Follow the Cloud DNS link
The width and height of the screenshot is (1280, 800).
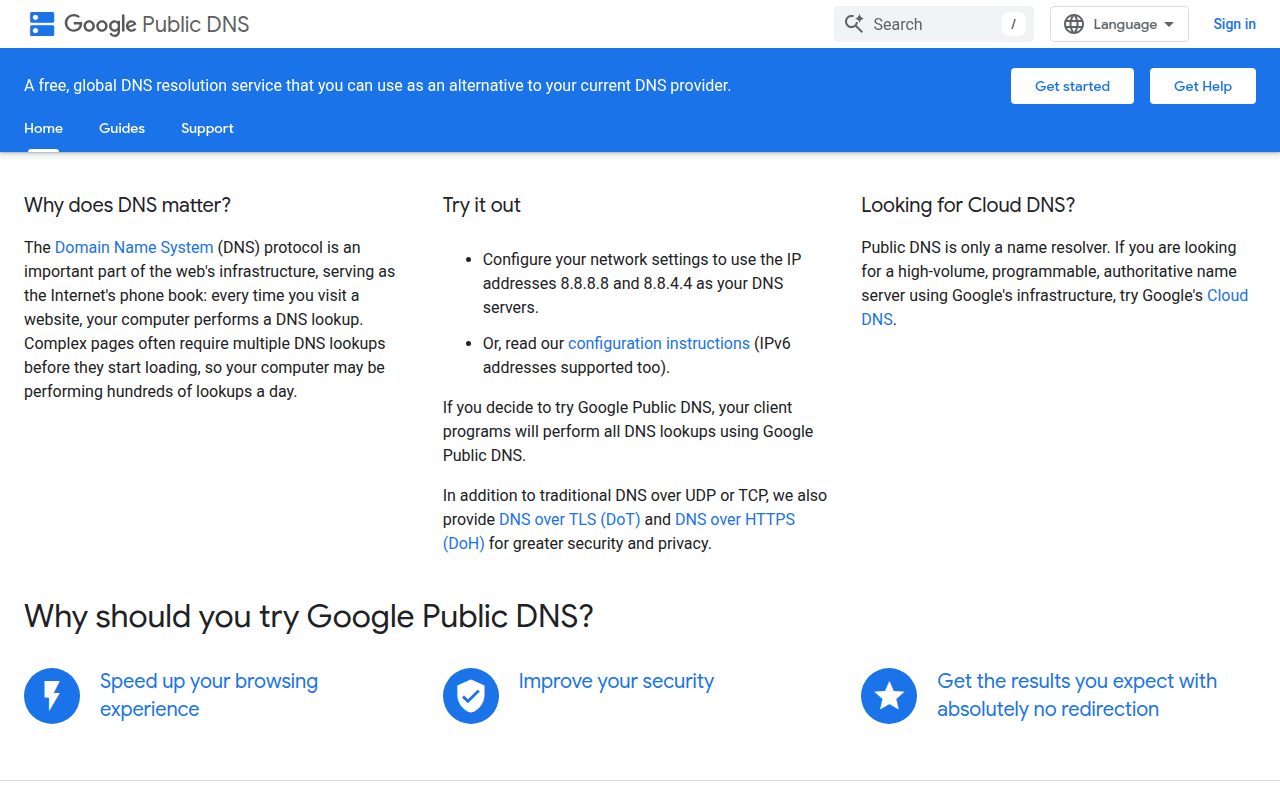pos(1227,295)
